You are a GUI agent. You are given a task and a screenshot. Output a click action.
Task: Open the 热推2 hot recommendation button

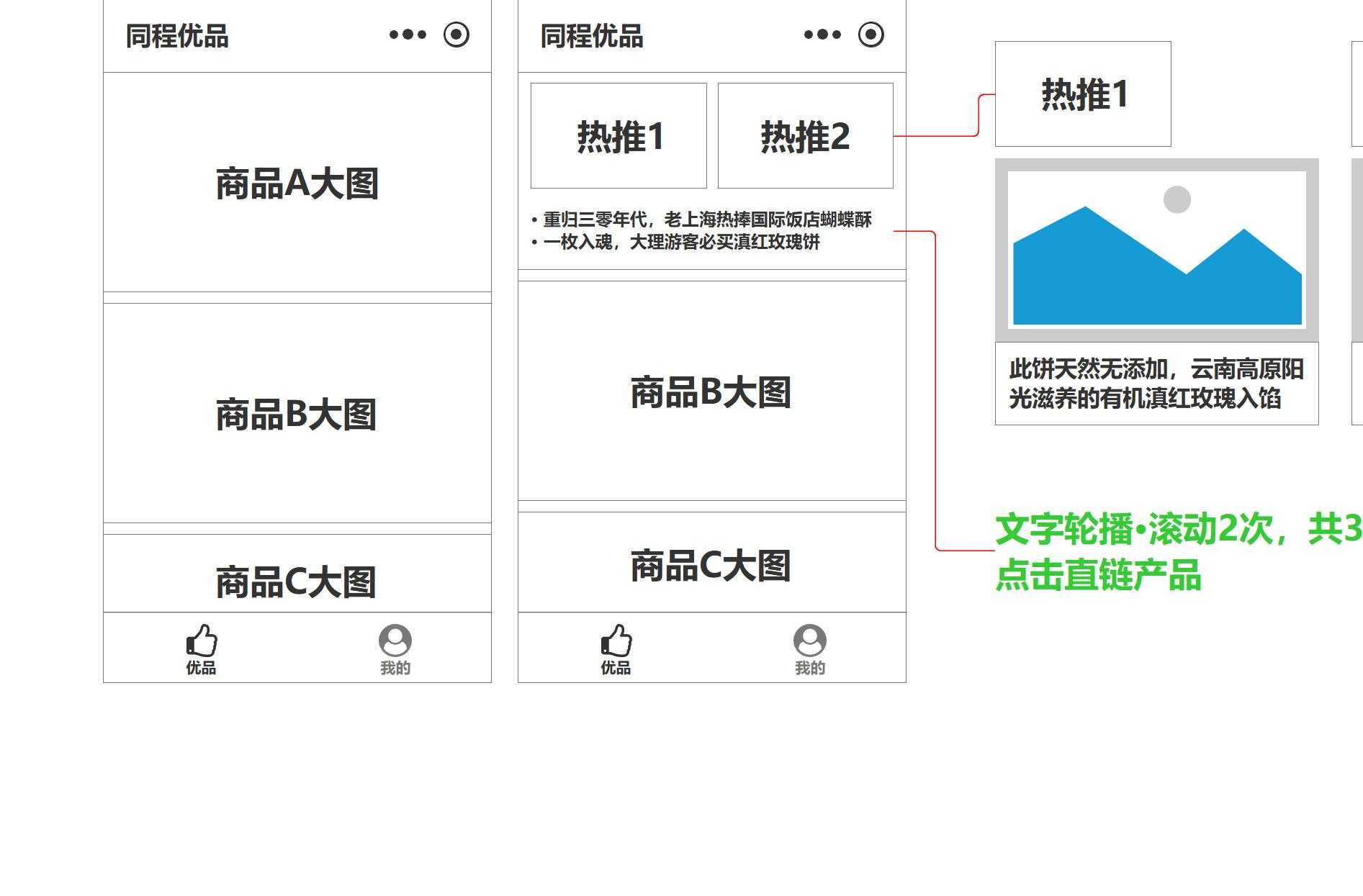[x=805, y=135]
